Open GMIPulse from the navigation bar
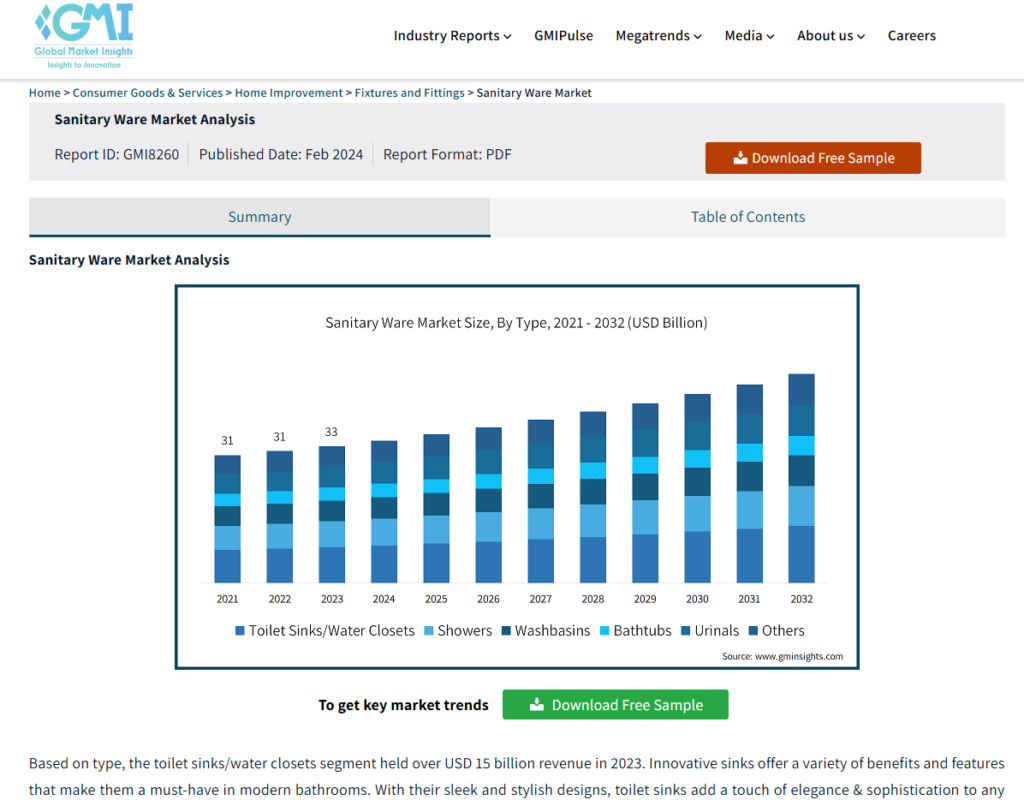The width and height of the screenshot is (1024, 806). [x=563, y=36]
